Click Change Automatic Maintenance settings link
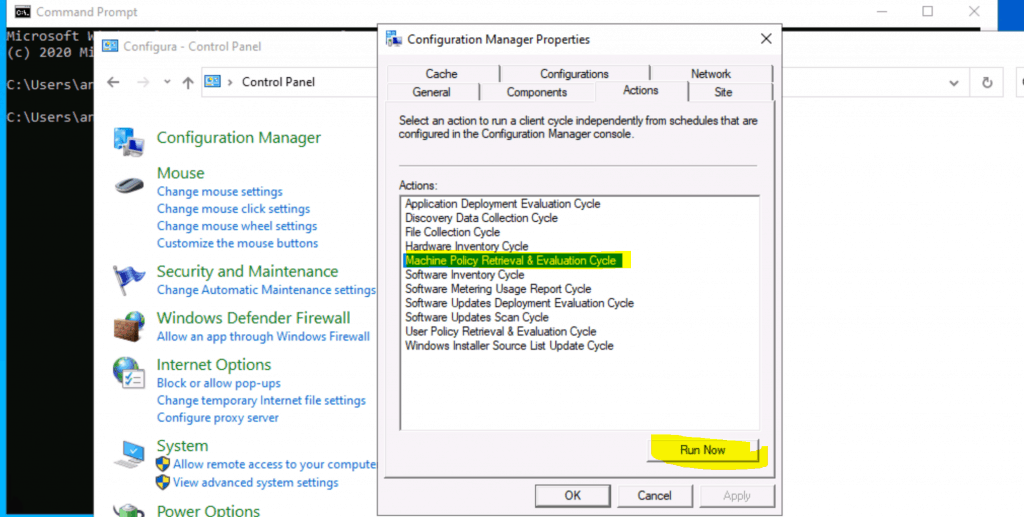This screenshot has height=517, width=1024. tap(266, 290)
